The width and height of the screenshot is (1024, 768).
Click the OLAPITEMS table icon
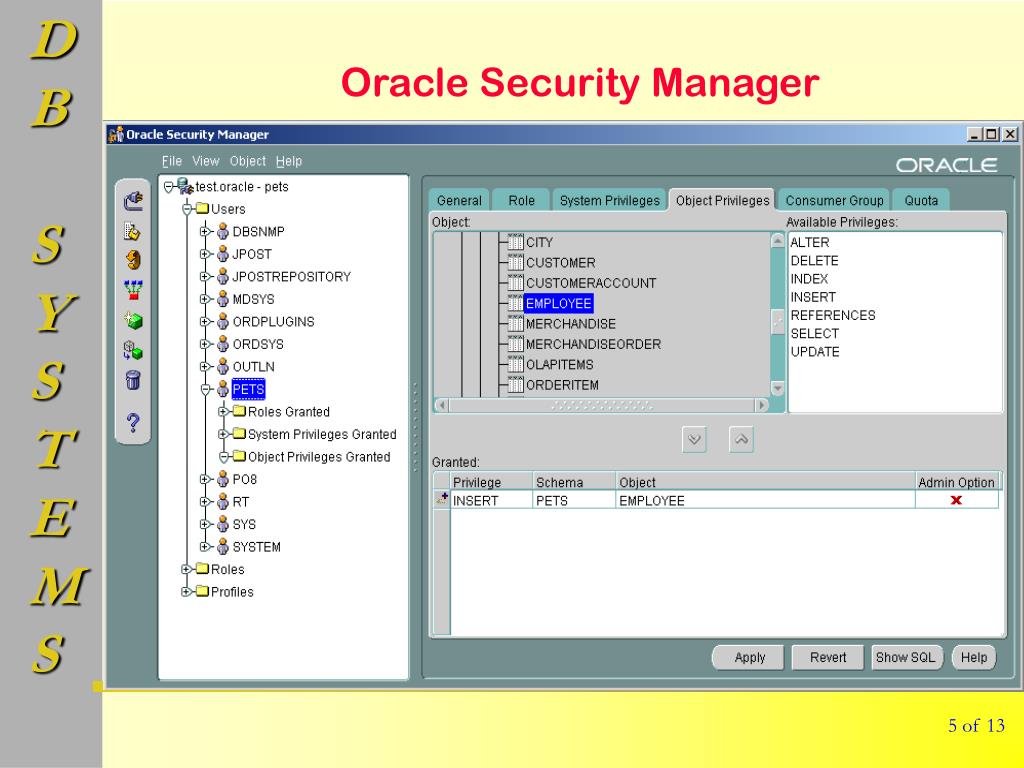516,364
